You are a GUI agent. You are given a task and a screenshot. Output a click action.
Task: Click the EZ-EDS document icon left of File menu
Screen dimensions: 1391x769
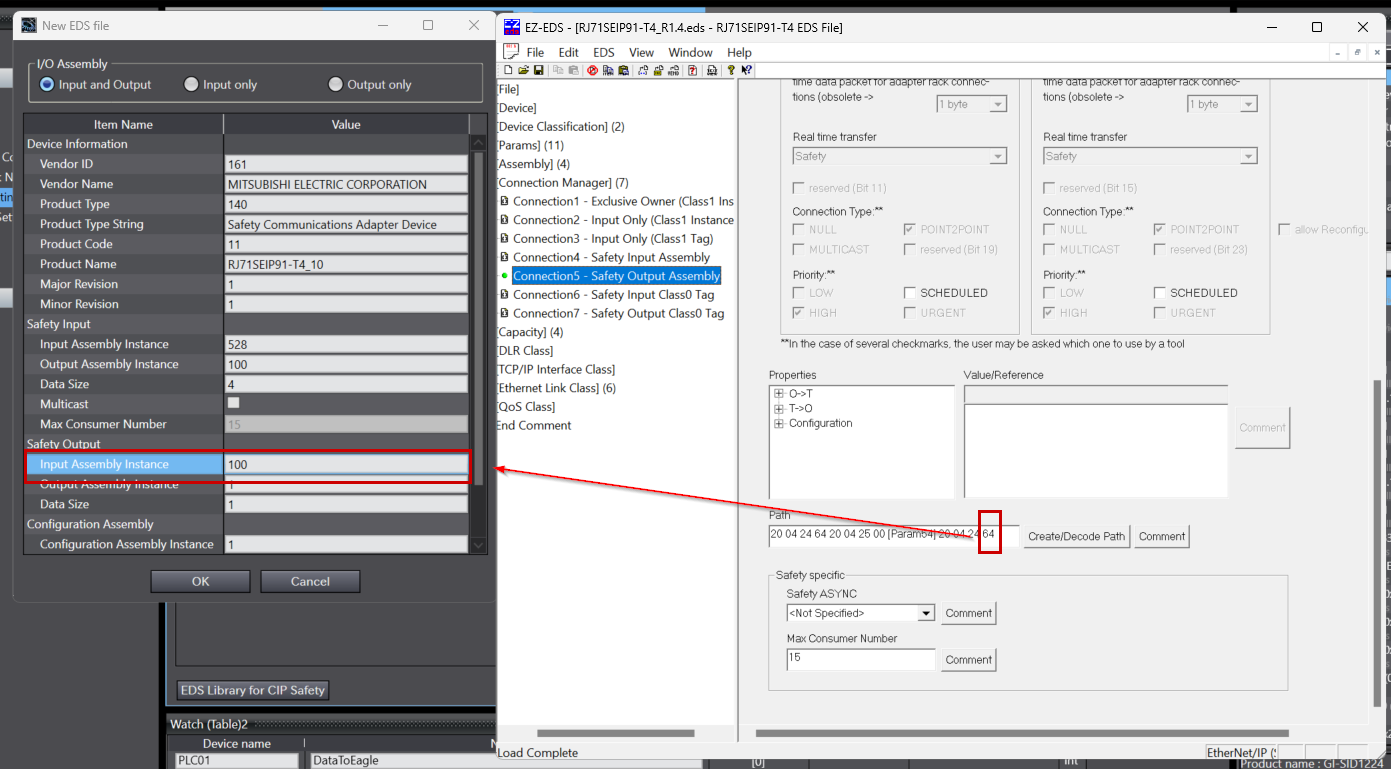[510, 51]
